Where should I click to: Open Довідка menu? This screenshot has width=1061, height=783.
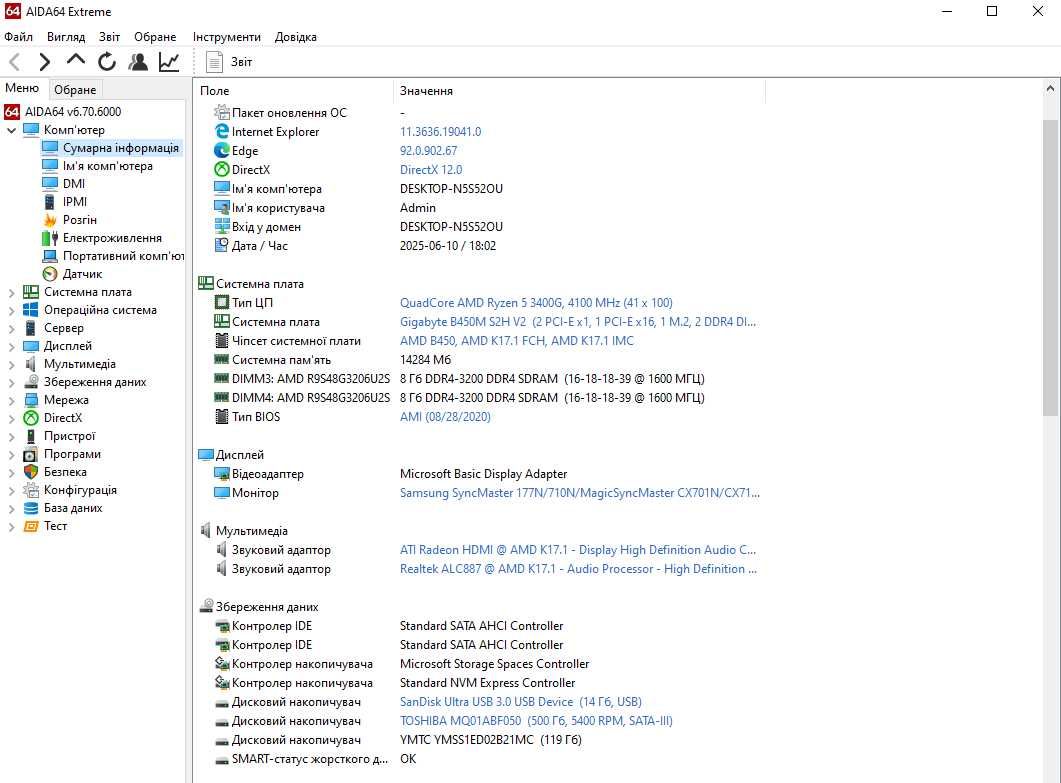click(296, 37)
